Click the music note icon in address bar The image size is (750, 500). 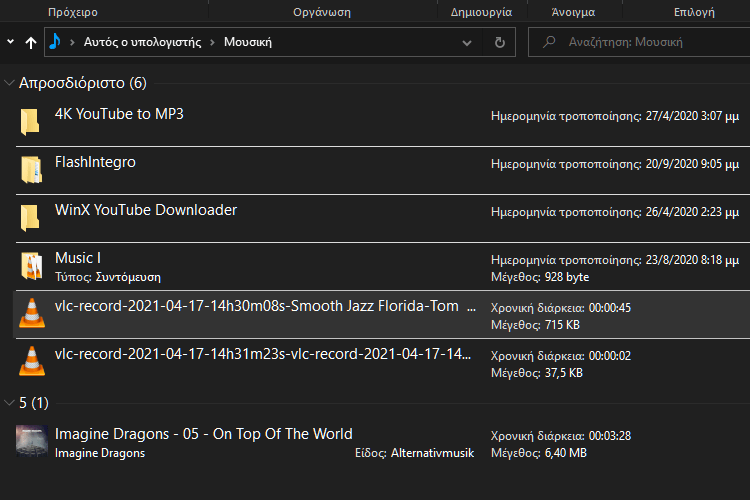tap(55, 42)
